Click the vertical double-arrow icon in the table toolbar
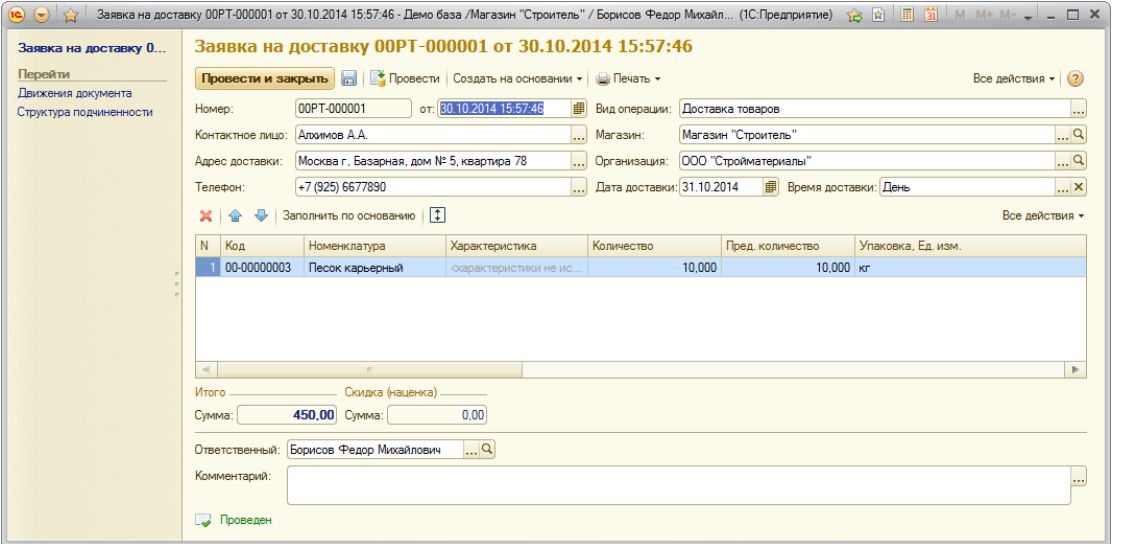This screenshot has height=544, width=1123. [438, 215]
